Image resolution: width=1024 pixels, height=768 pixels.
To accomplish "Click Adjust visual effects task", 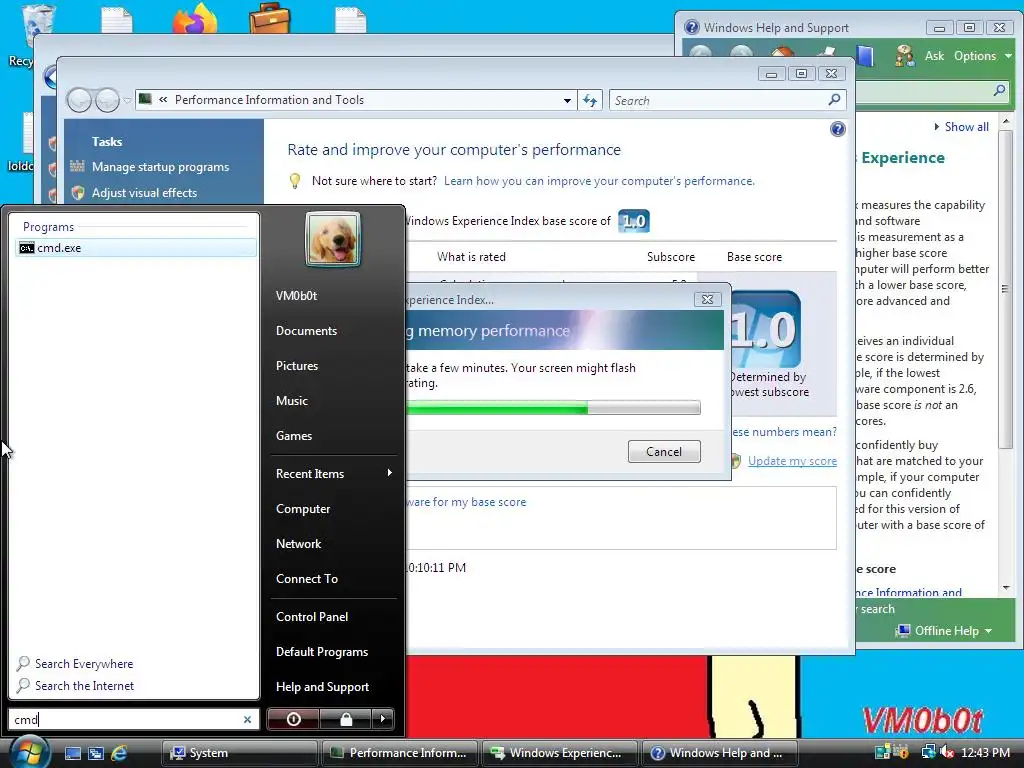I will coord(144,193).
